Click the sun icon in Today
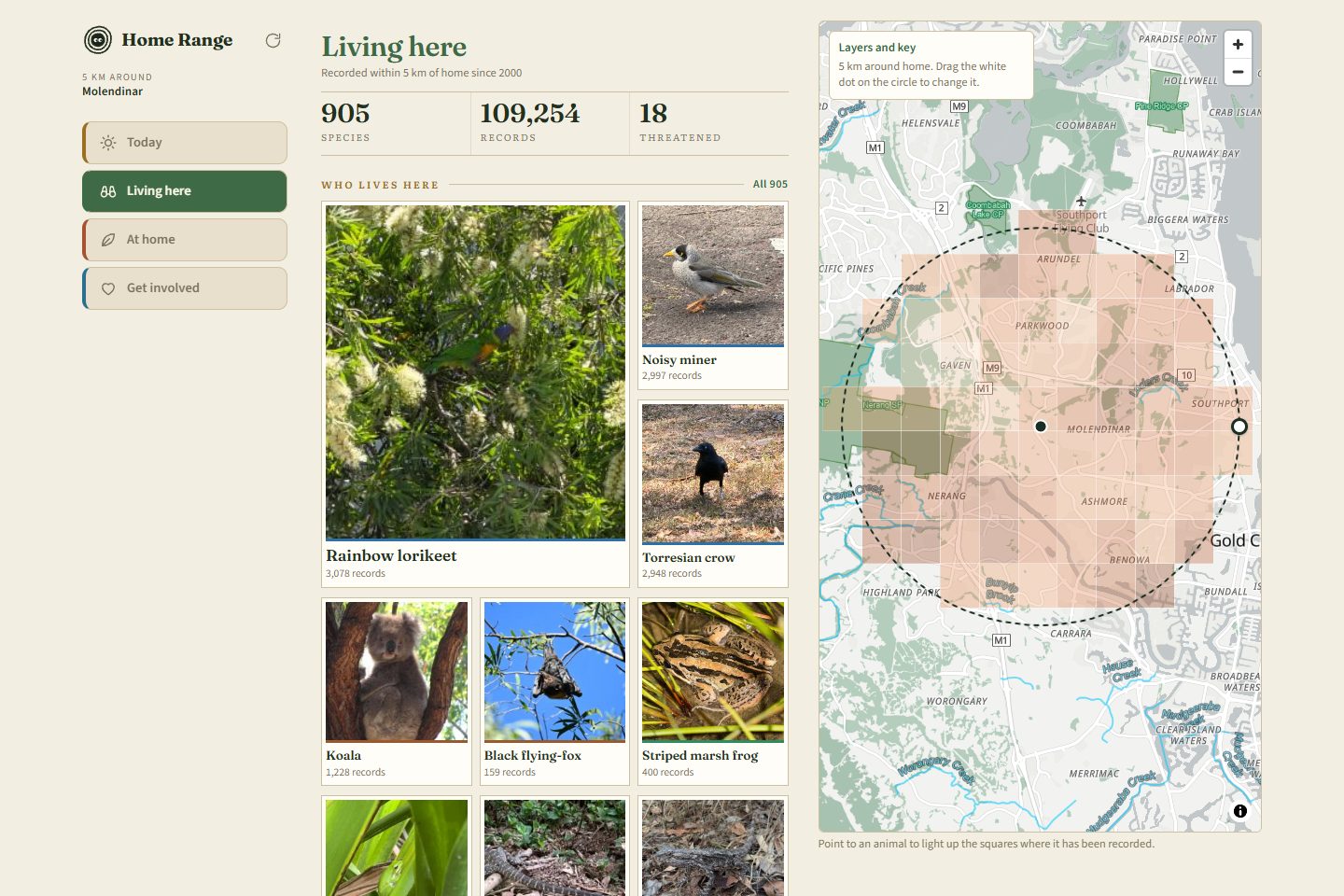 (x=108, y=143)
